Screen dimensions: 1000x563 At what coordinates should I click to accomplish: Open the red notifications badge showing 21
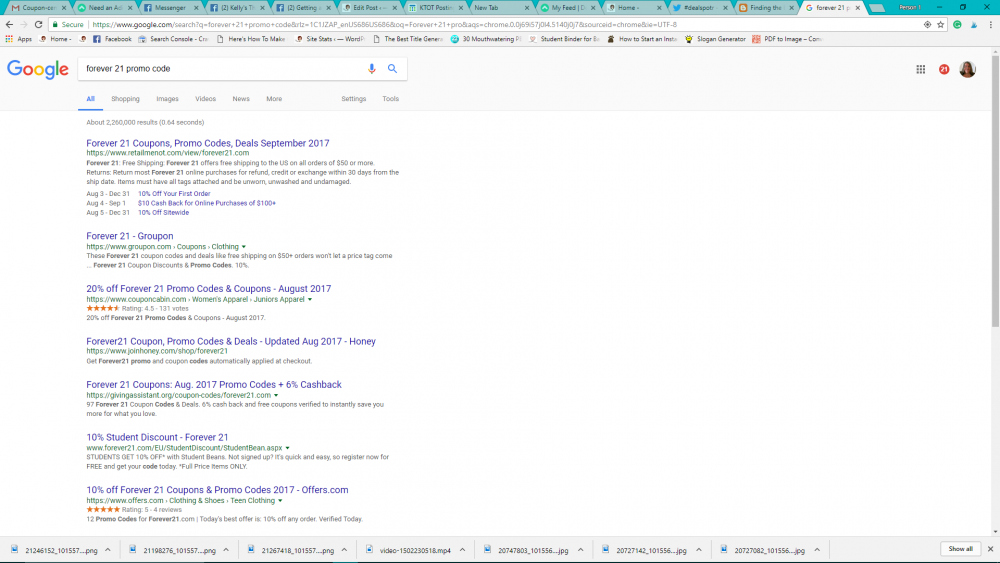coord(944,69)
